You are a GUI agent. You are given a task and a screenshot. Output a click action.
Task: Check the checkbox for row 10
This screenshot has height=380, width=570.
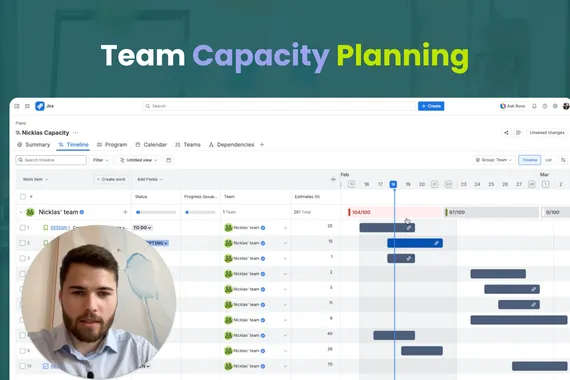pos(23,366)
